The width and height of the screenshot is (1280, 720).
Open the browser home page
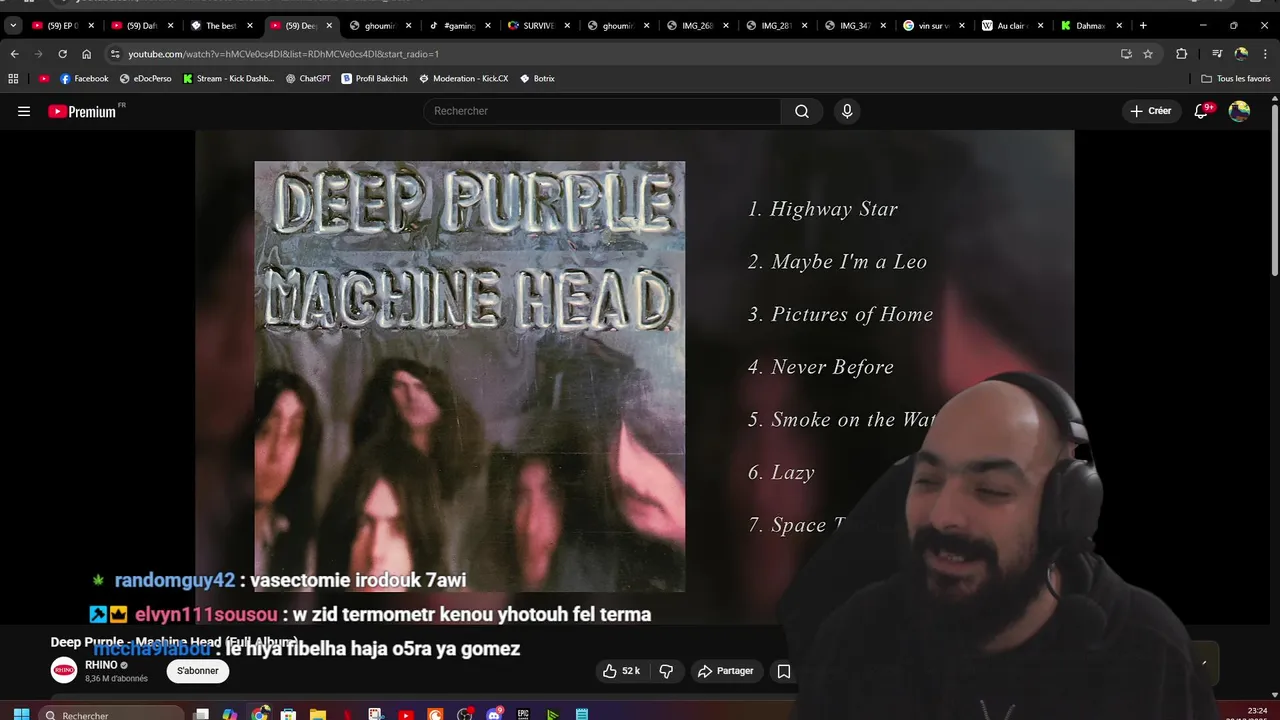pyautogui.click(x=86, y=54)
